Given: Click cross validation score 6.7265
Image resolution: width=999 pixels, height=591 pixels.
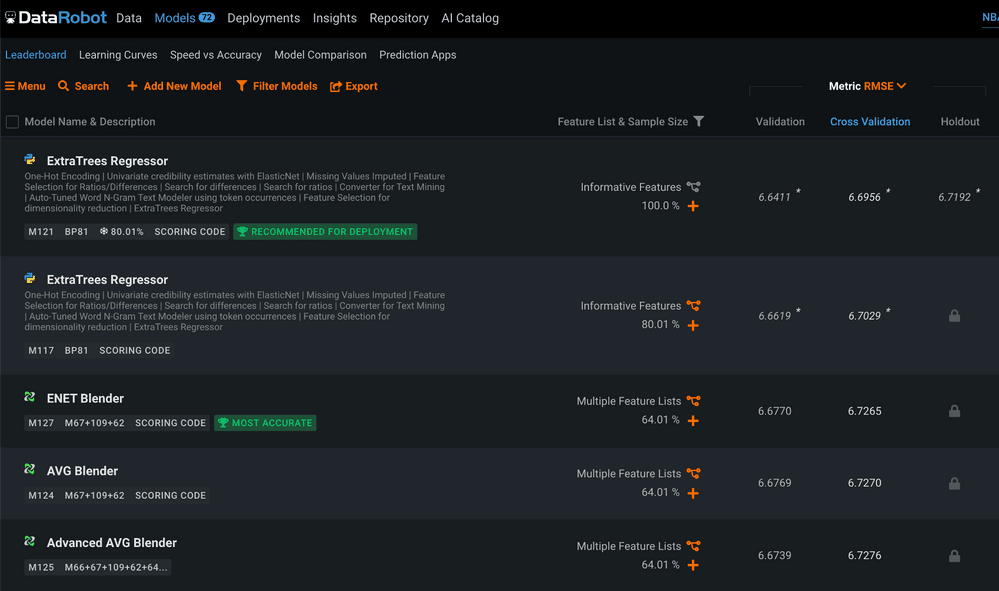Looking at the screenshot, I should pos(865,411).
